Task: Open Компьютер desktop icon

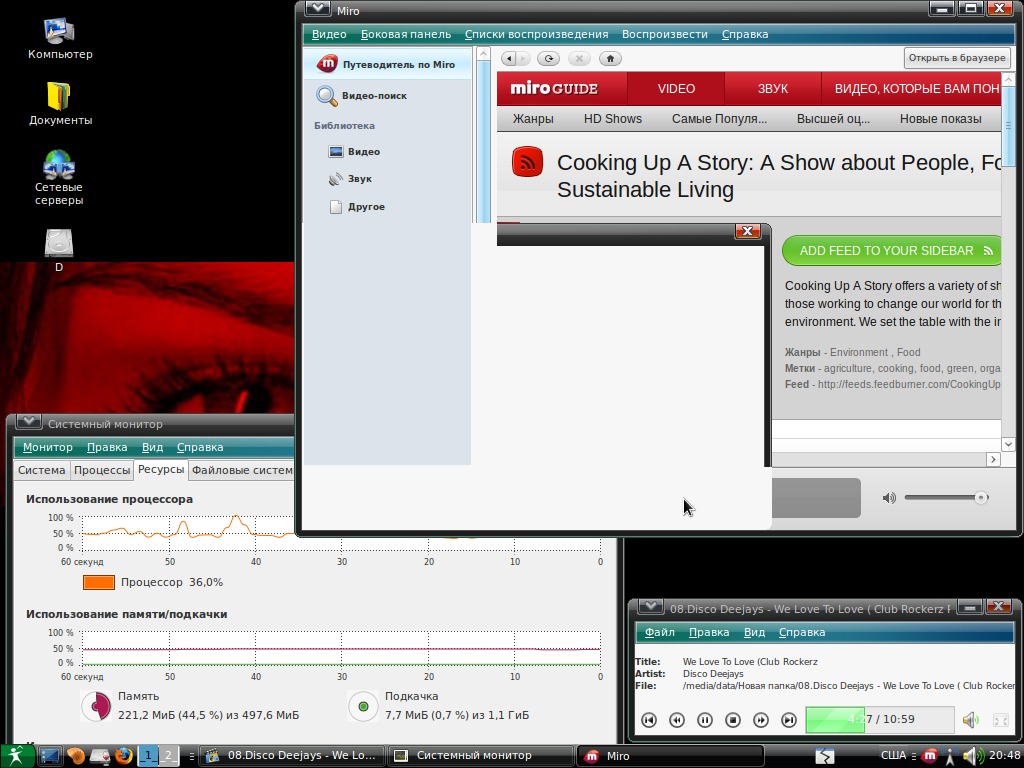Action: tap(59, 37)
